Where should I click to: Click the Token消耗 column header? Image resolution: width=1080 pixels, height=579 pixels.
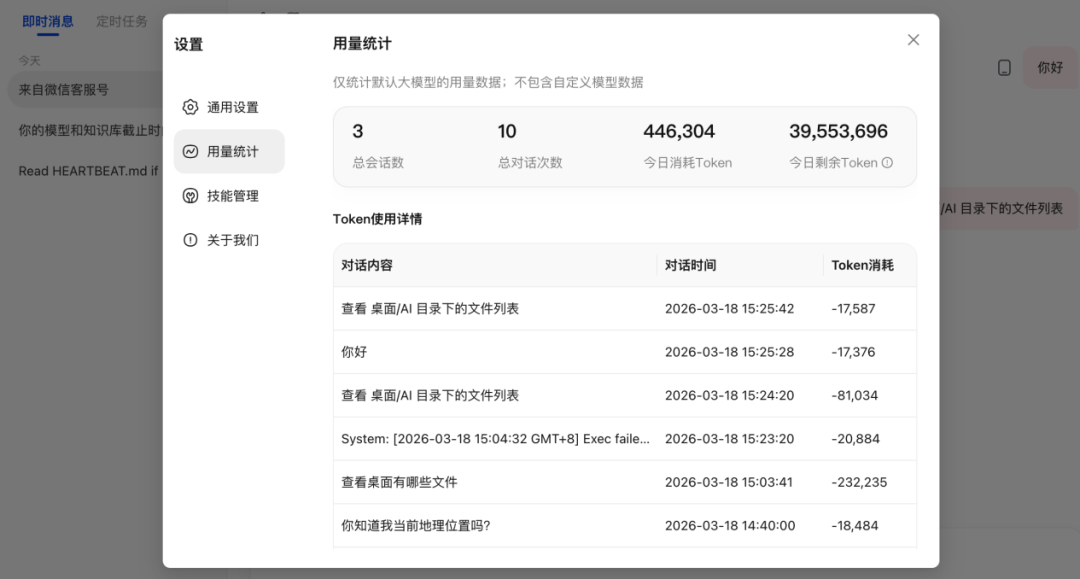(862, 265)
